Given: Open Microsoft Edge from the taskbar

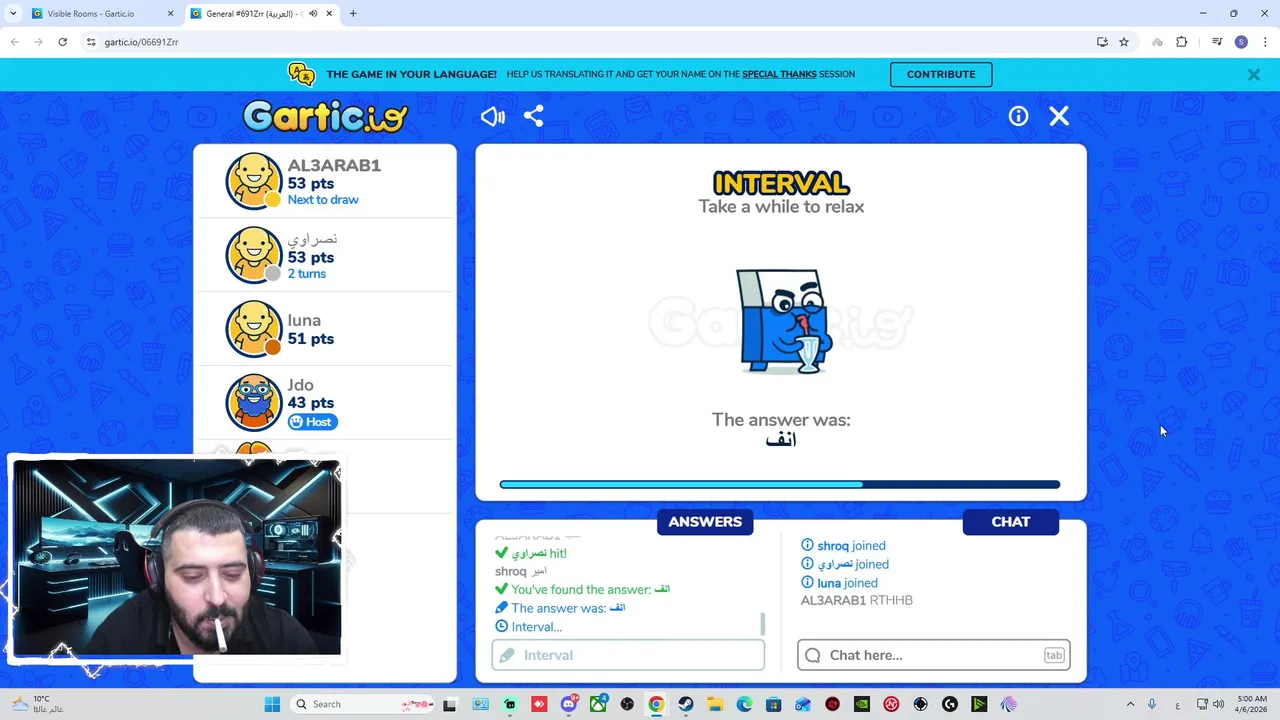Looking at the screenshot, I should click(x=744, y=704).
